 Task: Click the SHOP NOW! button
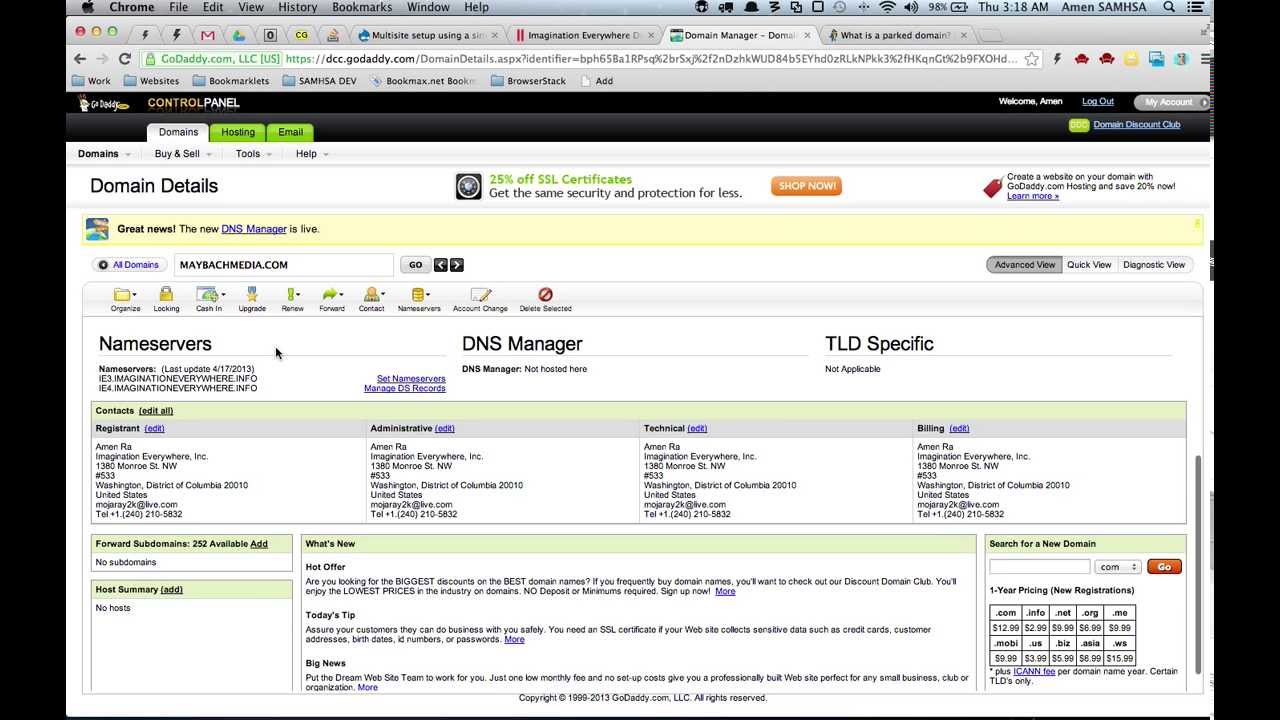tap(806, 186)
